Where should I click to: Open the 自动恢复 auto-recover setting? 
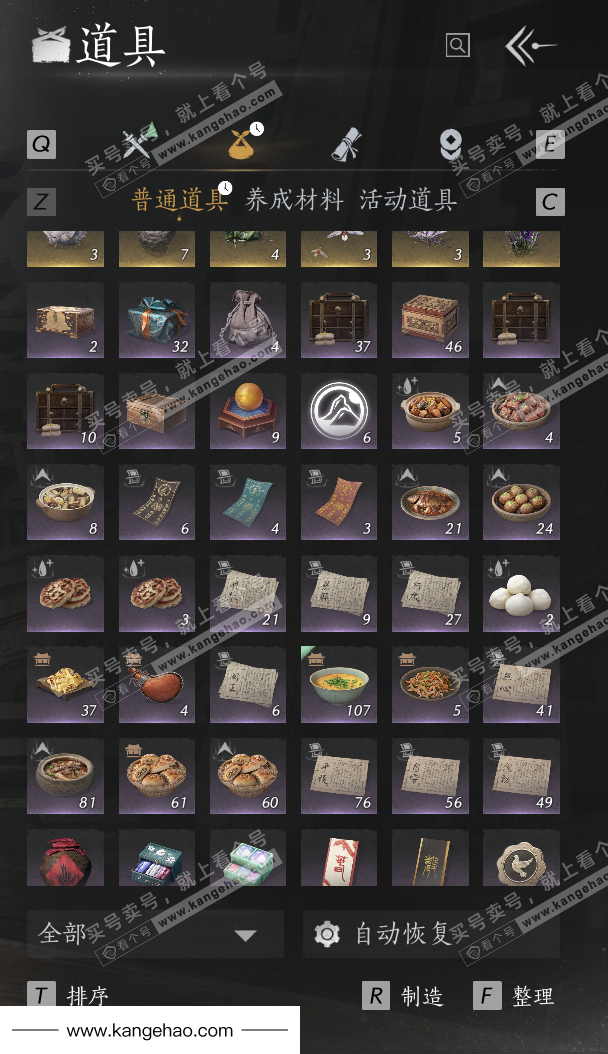(431, 934)
